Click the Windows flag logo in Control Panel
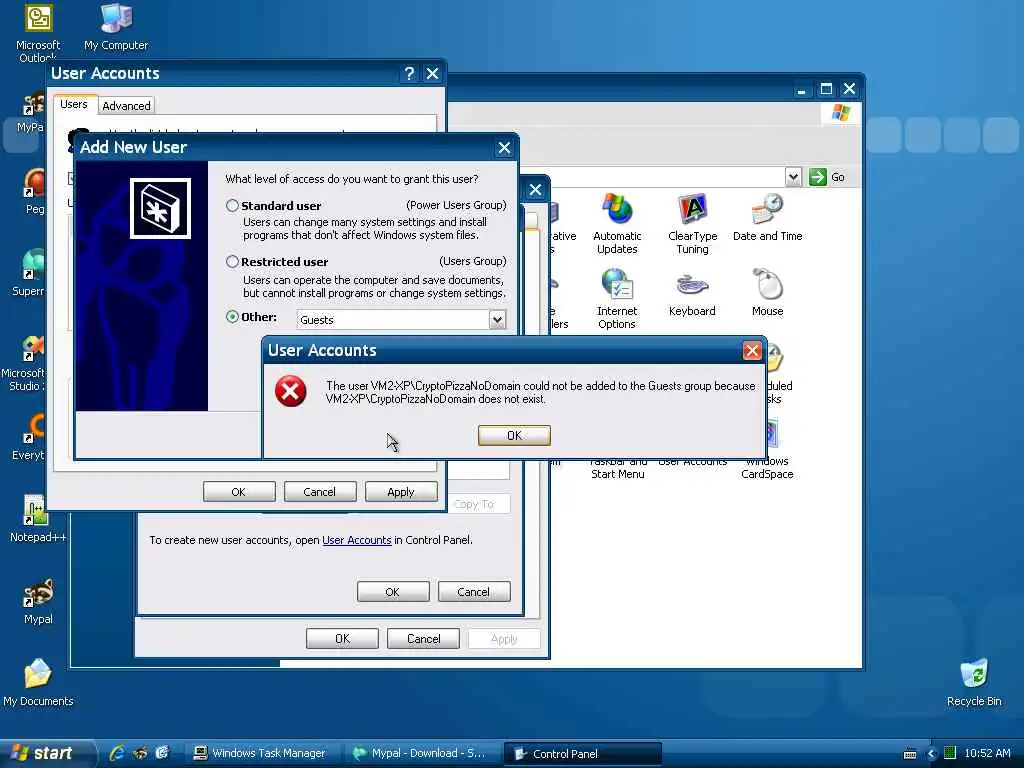 tap(840, 113)
